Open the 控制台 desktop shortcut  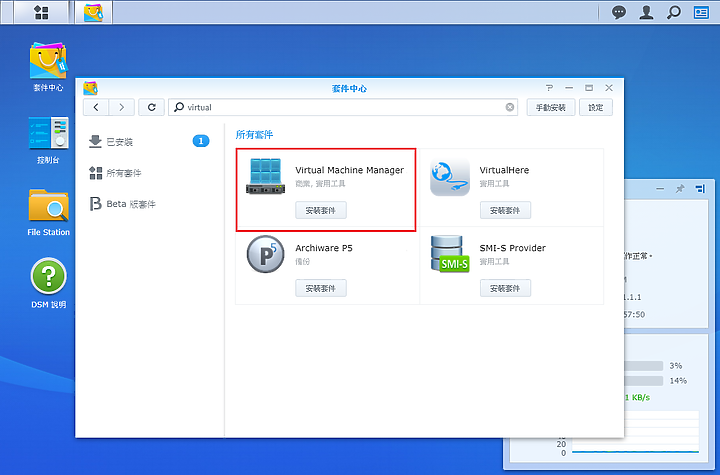click(x=48, y=140)
